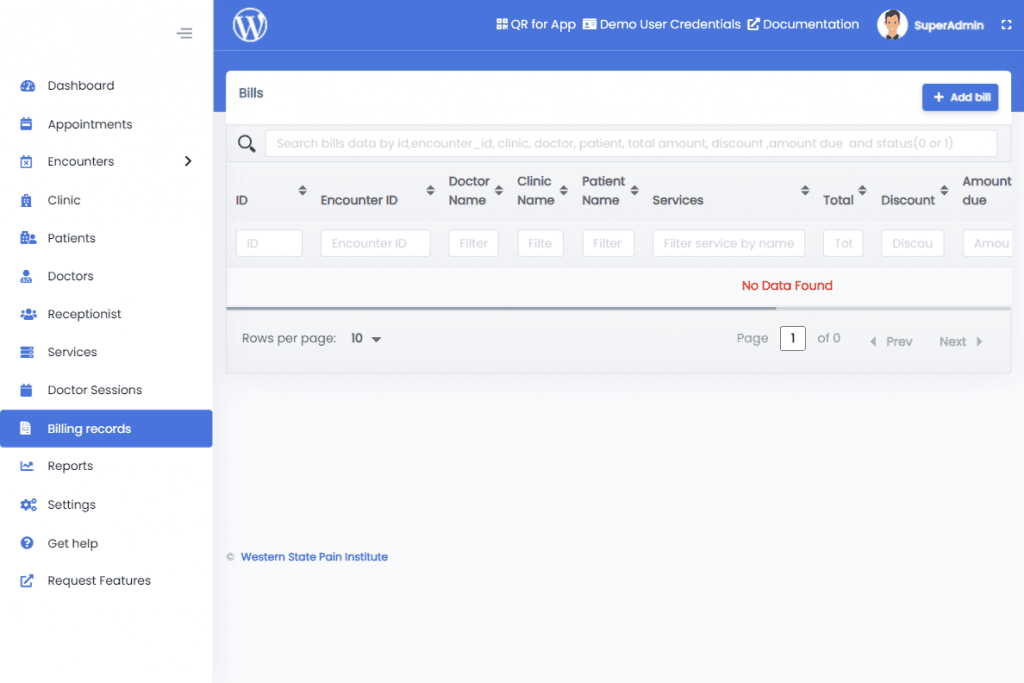Click the Doctor Sessions calendar icon
The width and height of the screenshot is (1024, 683).
(26, 390)
